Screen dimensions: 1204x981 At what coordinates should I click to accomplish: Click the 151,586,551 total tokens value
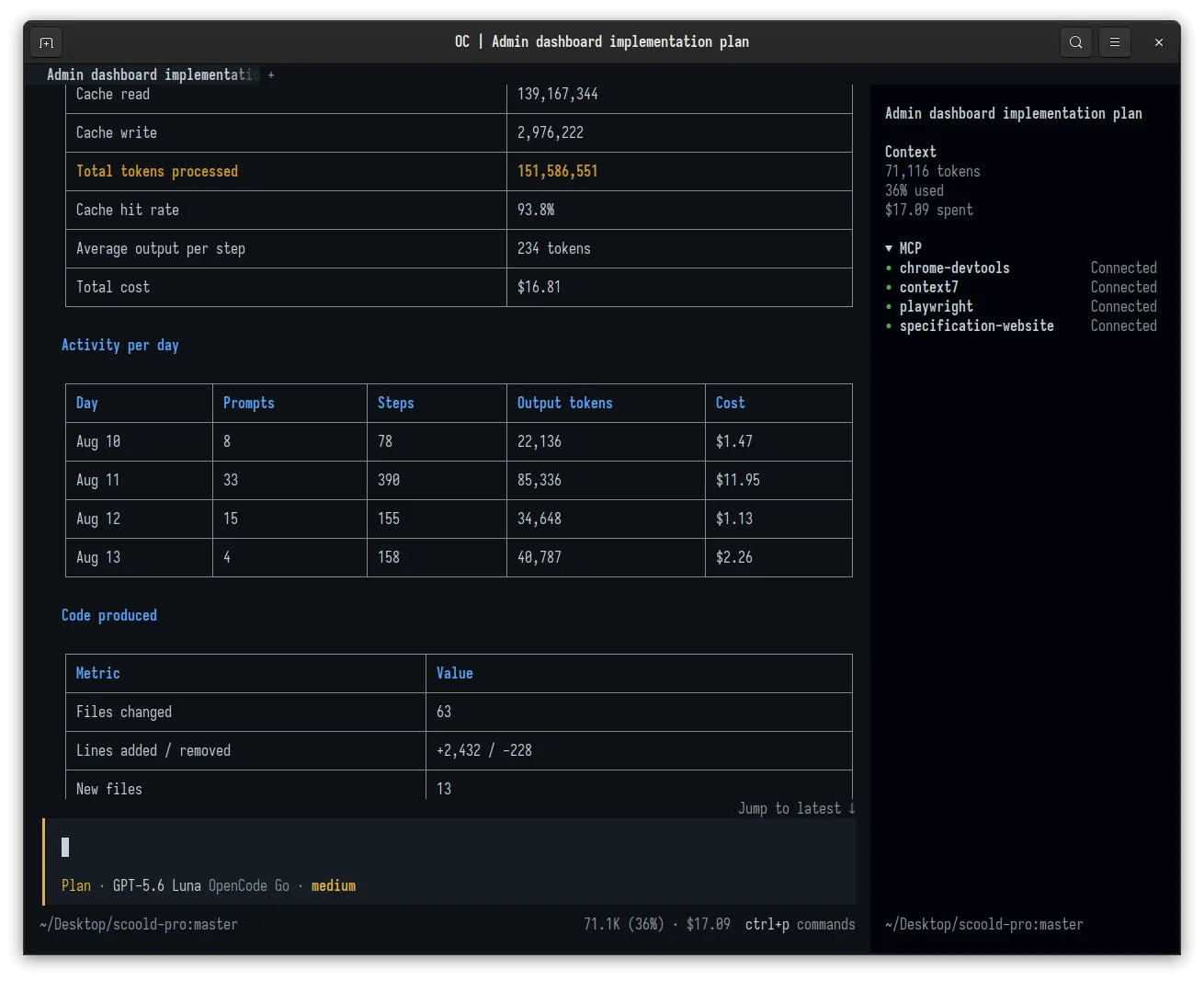[557, 172]
